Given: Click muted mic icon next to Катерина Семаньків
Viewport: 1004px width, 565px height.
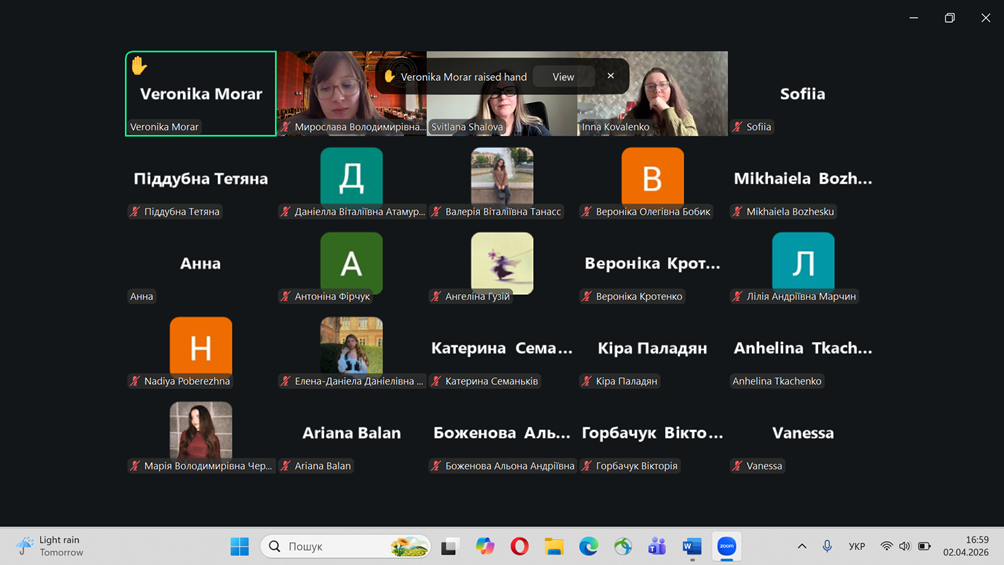Looking at the screenshot, I should [437, 381].
